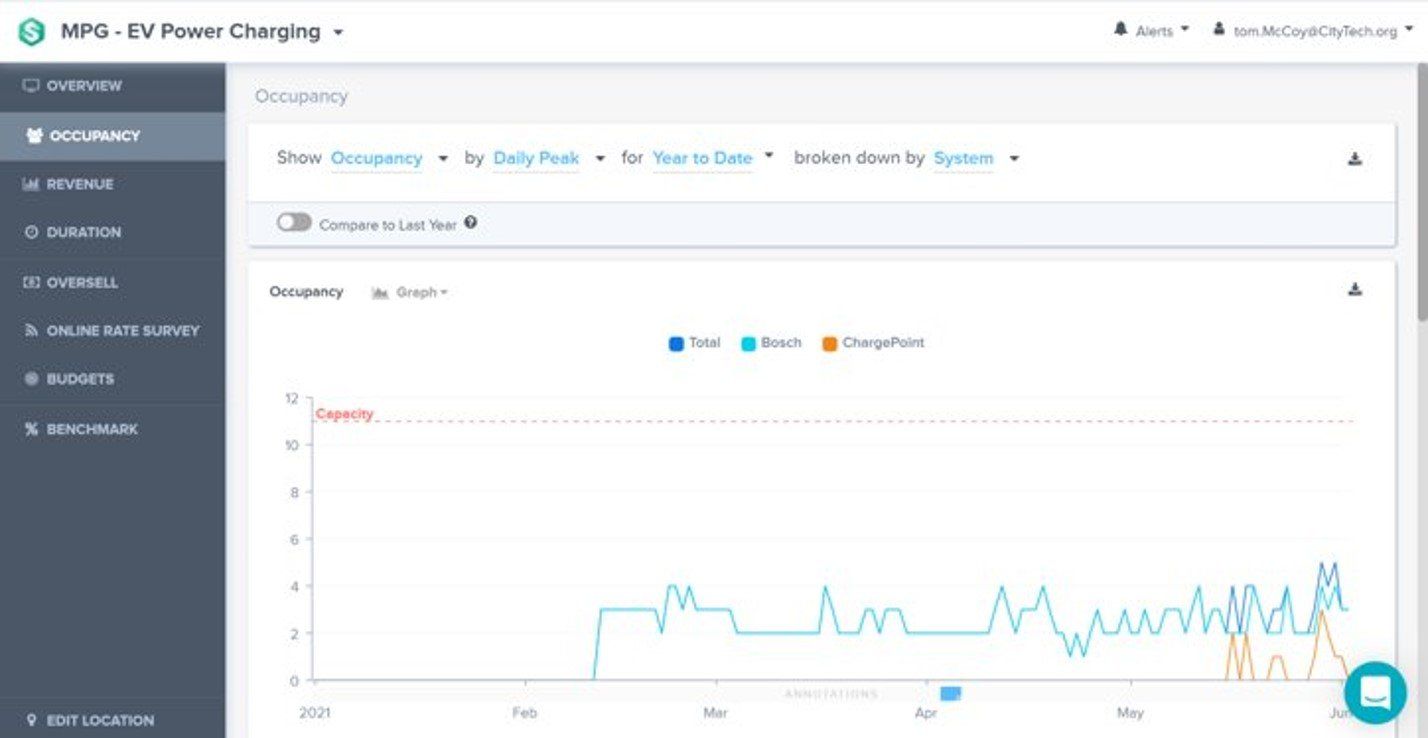Click the Compare to Last Year help icon
The height and width of the screenshot is (738, 1428).
pyautogui.click(x=470, y=223)
